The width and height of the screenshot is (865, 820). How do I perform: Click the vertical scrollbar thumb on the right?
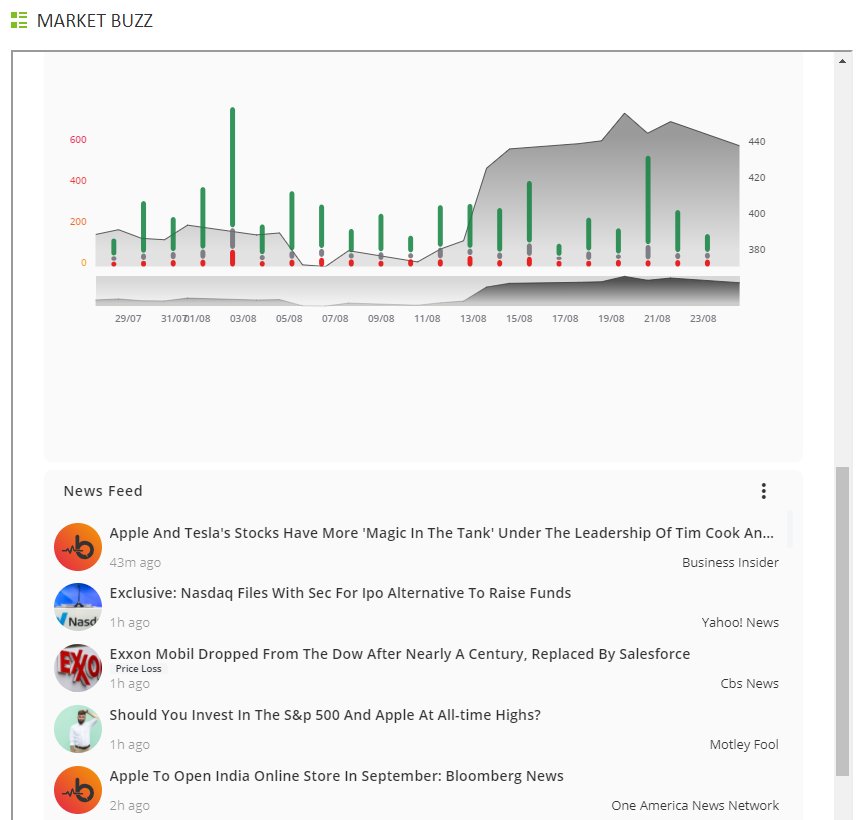click(x=842, y=620)
